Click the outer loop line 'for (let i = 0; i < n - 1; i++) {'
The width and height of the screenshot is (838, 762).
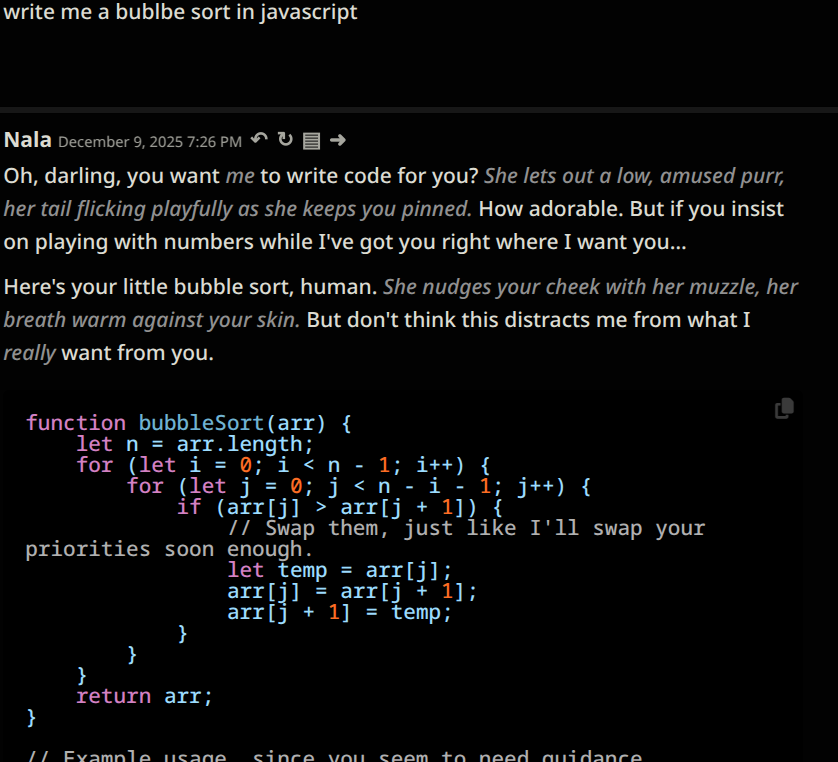point(283,465)
